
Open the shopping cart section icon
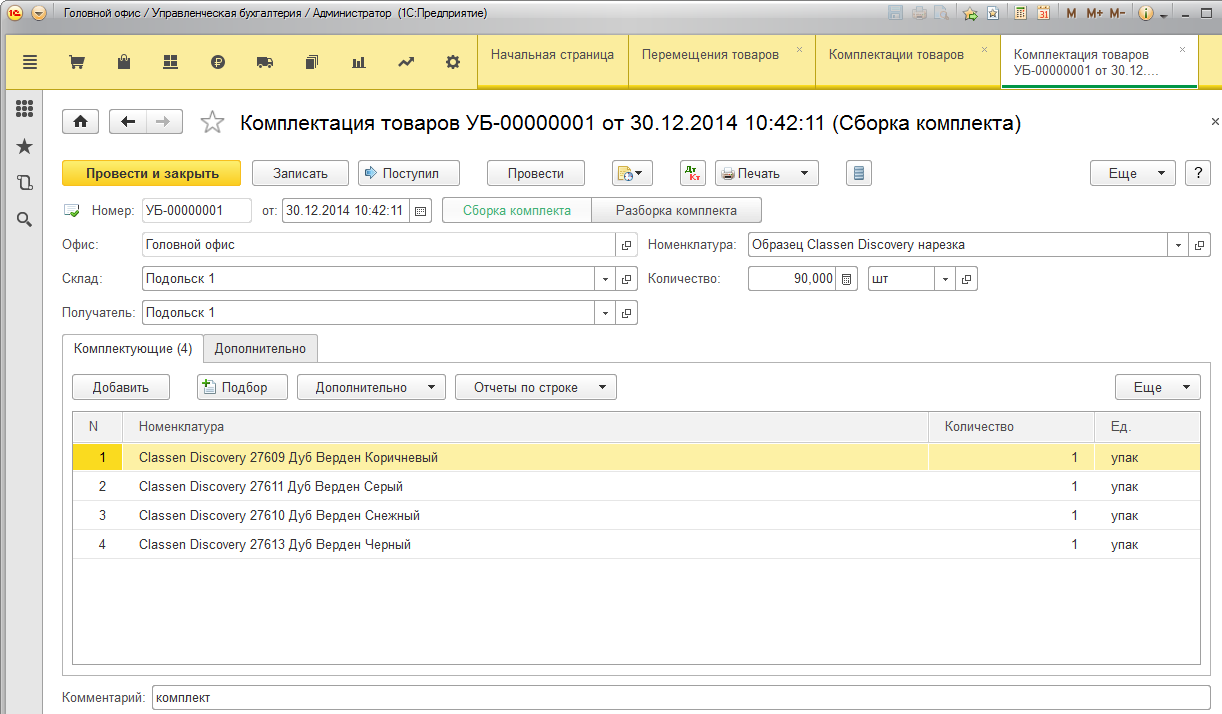point(76,62)
